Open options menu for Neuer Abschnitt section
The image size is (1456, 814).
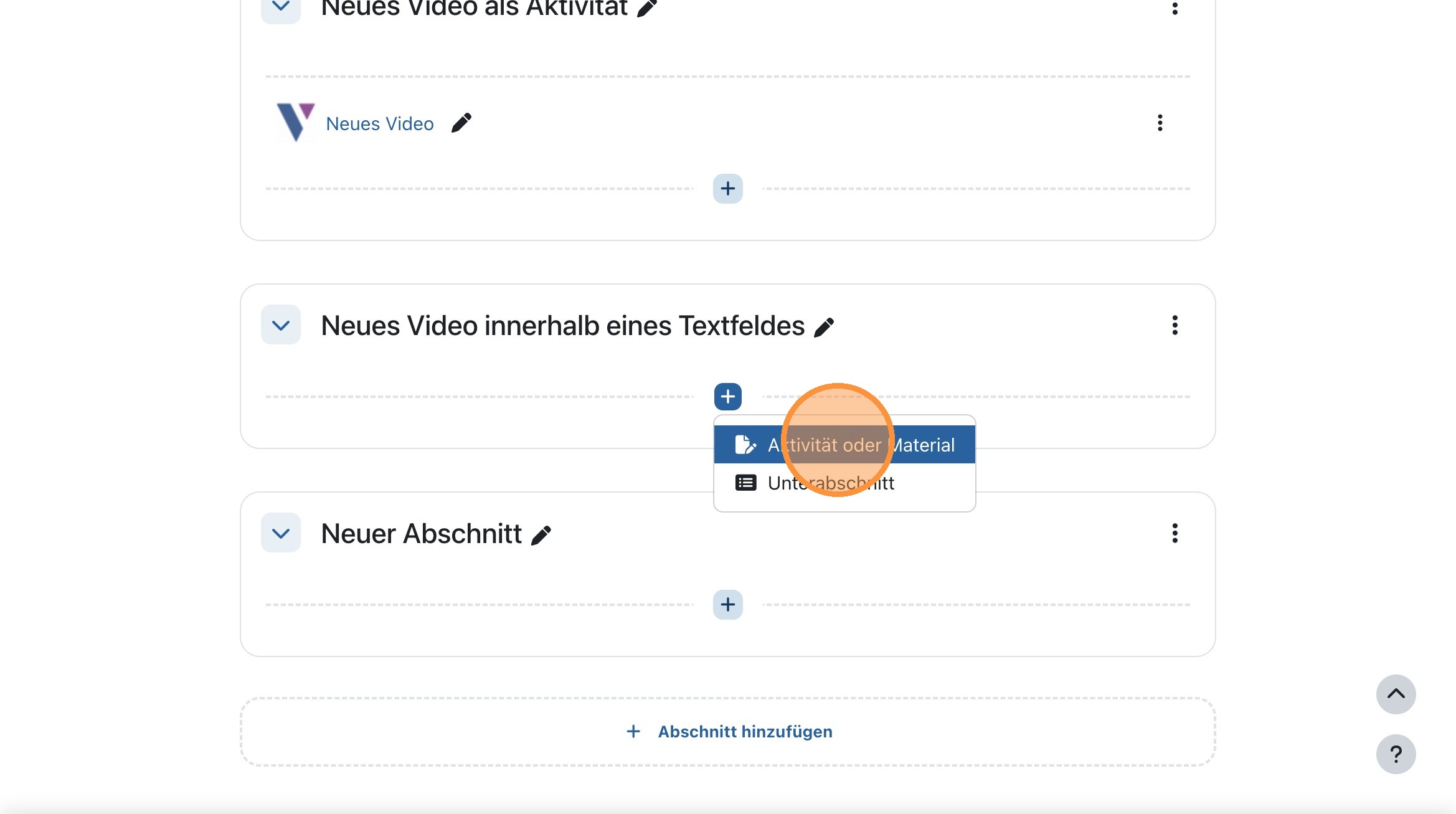(1175, 533)
